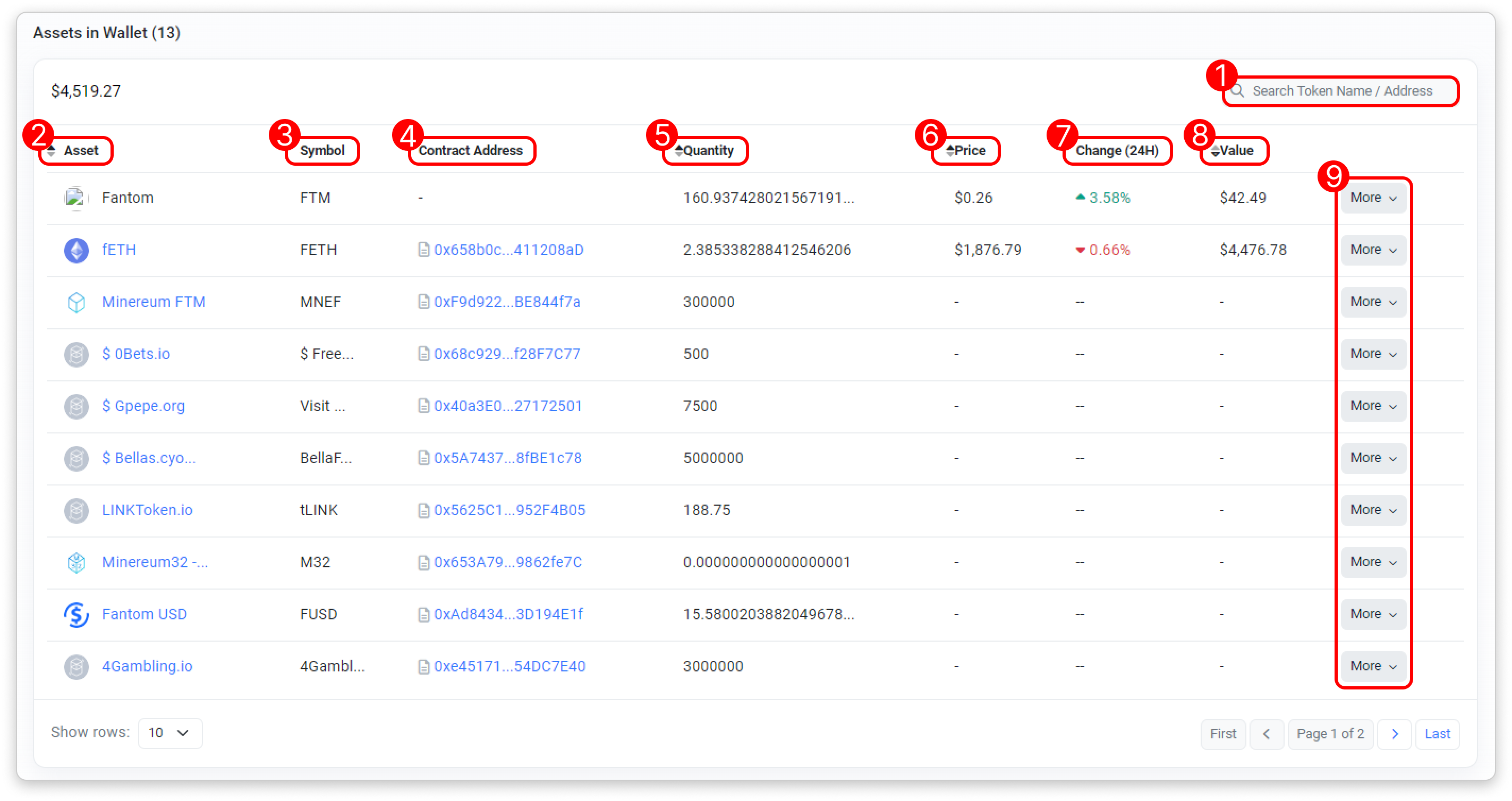
Task: Expand More menu for Fantom row
Action: 1373,198
